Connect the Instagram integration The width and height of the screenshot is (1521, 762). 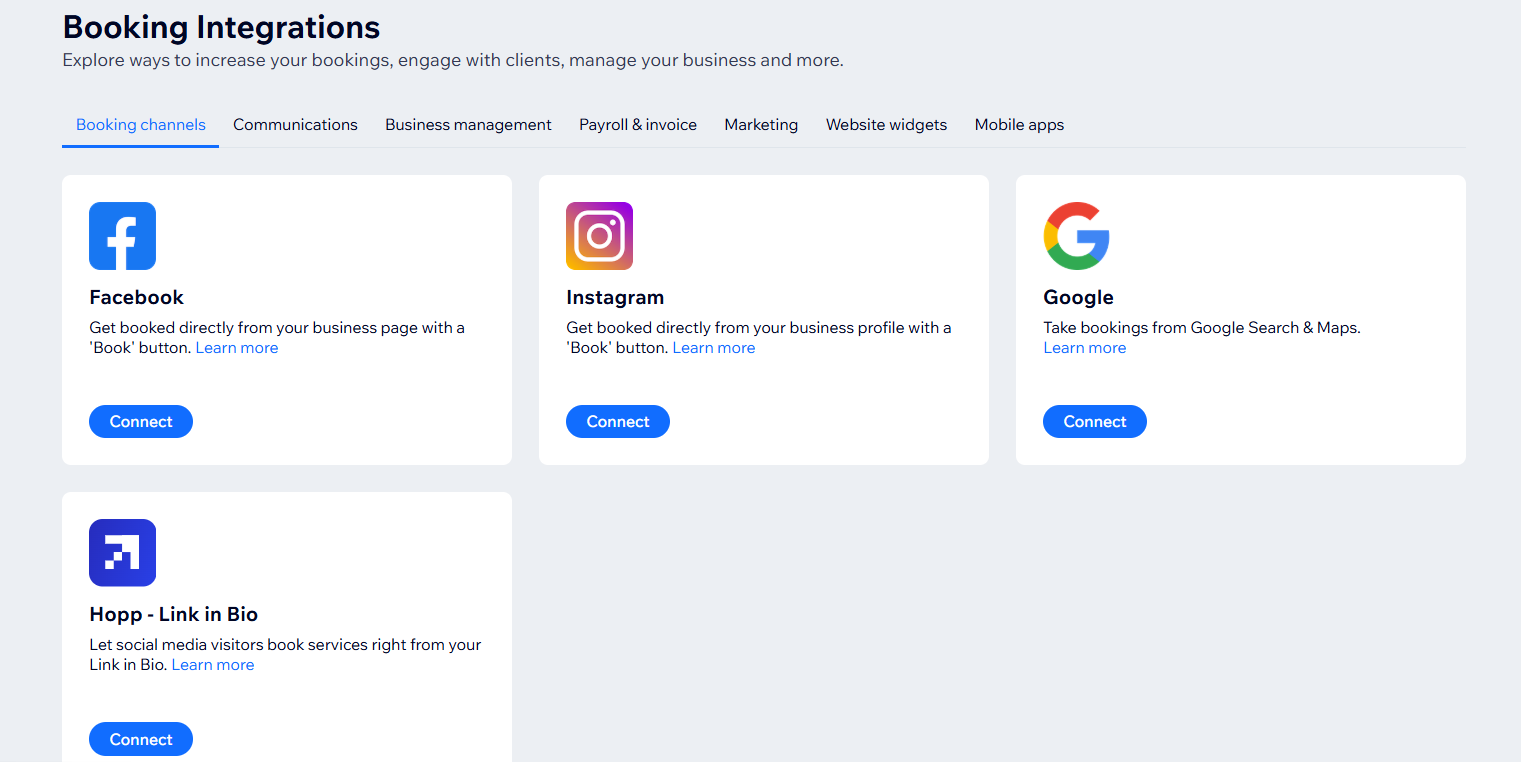tap(618, 422)
